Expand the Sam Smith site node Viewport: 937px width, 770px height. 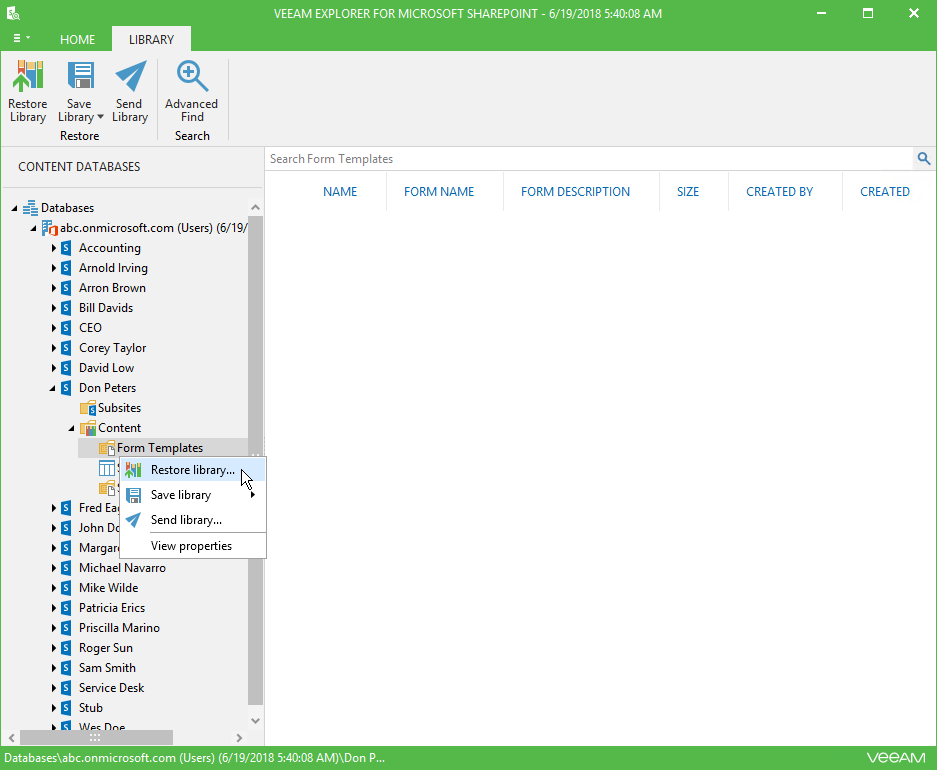click(x=53, y=668)
